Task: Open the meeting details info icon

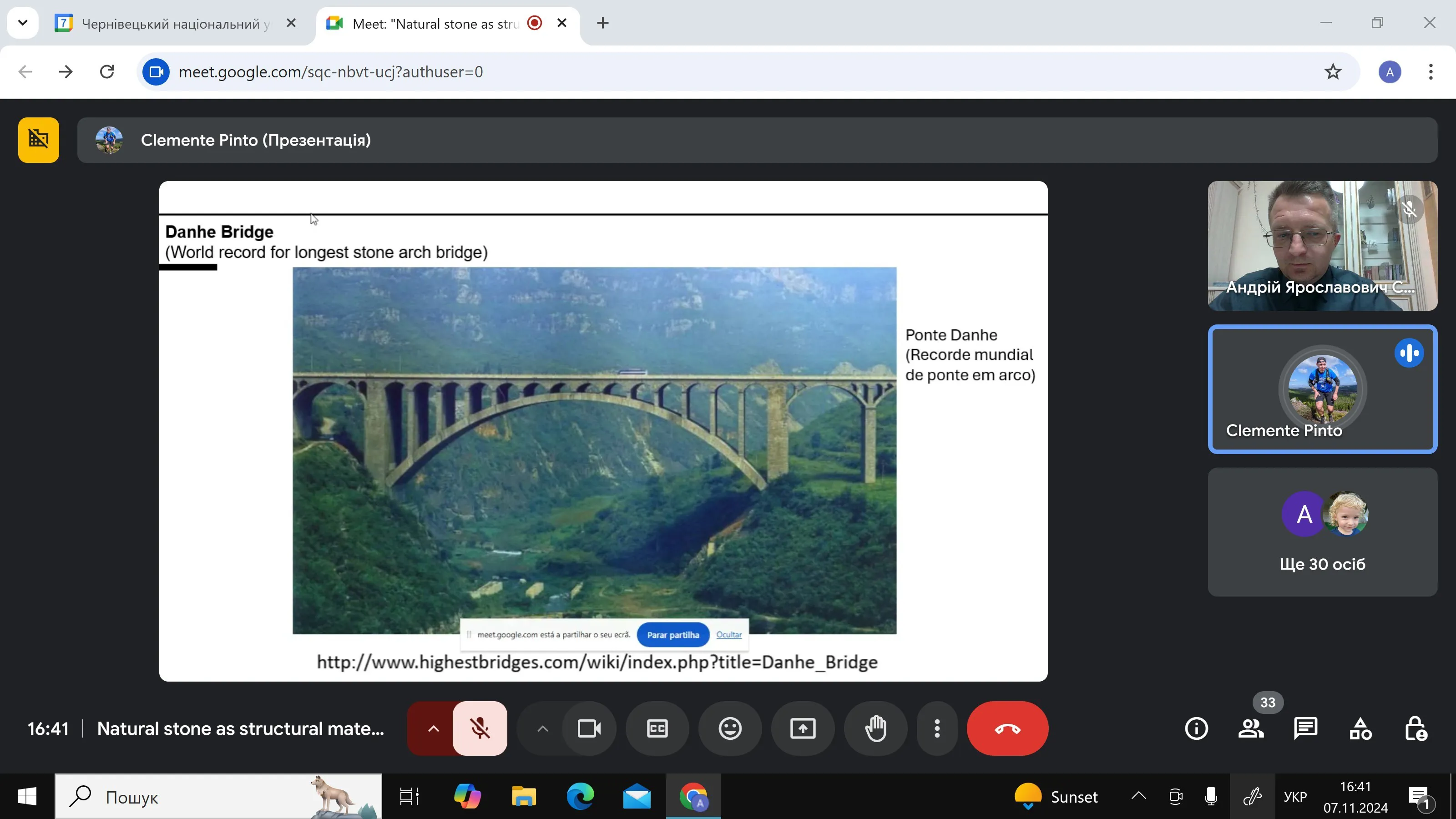Action: click(1196, 728)
